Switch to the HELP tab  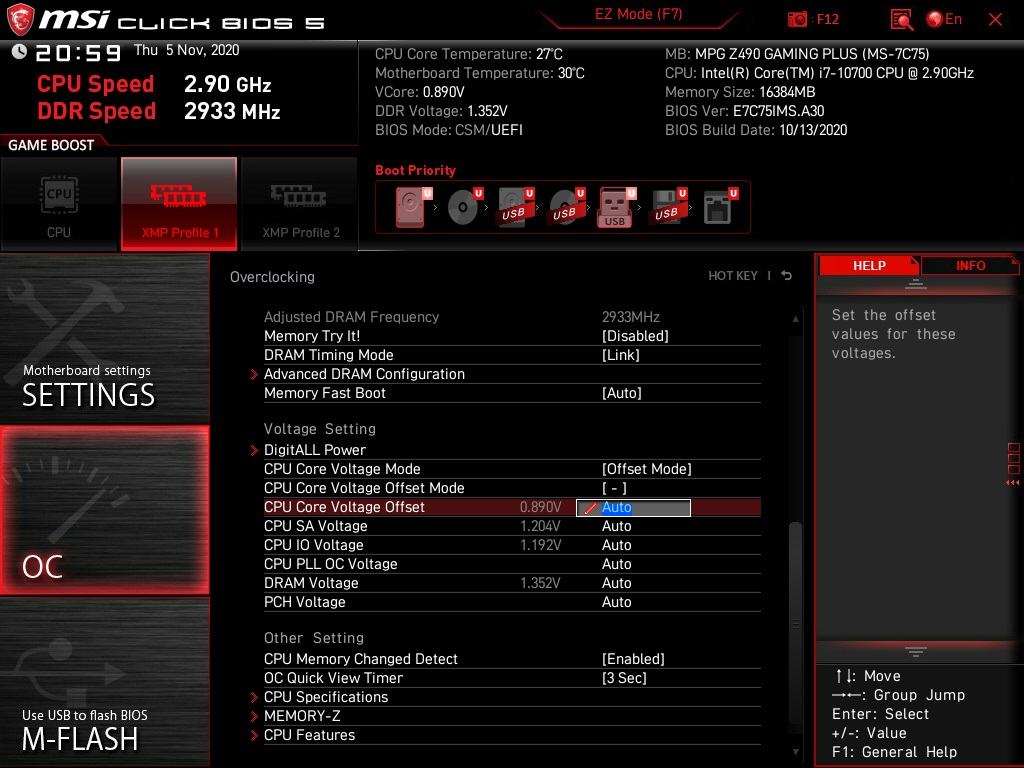(x=869, y=265)
